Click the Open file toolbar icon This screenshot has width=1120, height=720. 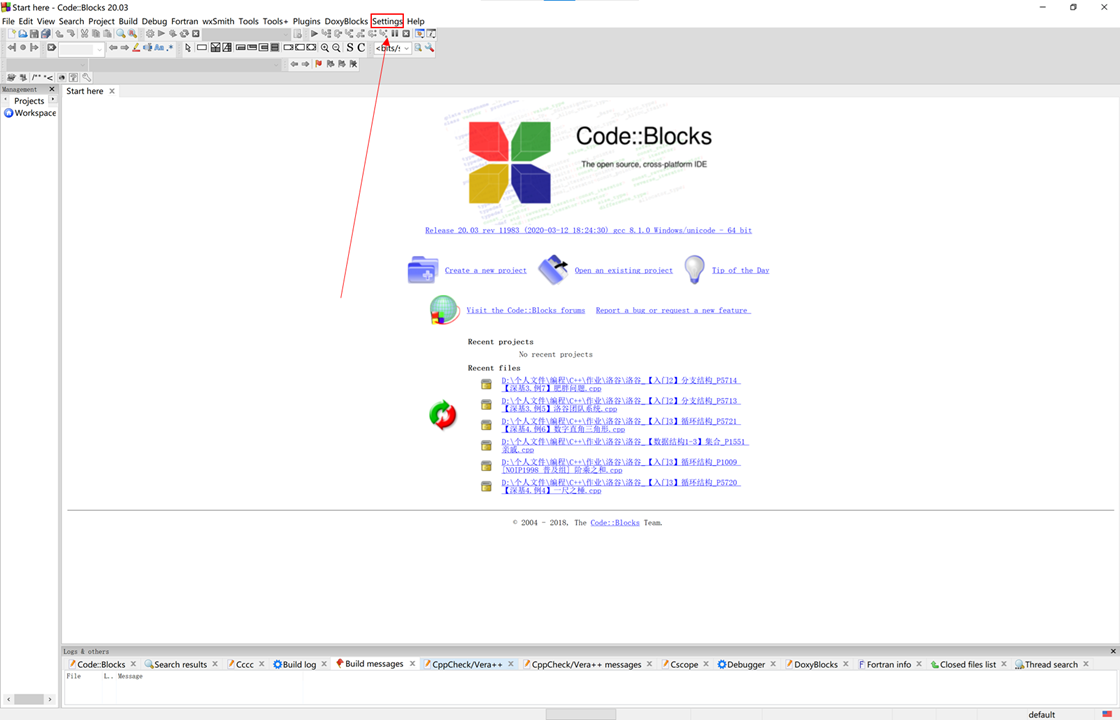[x=23, y=34]
